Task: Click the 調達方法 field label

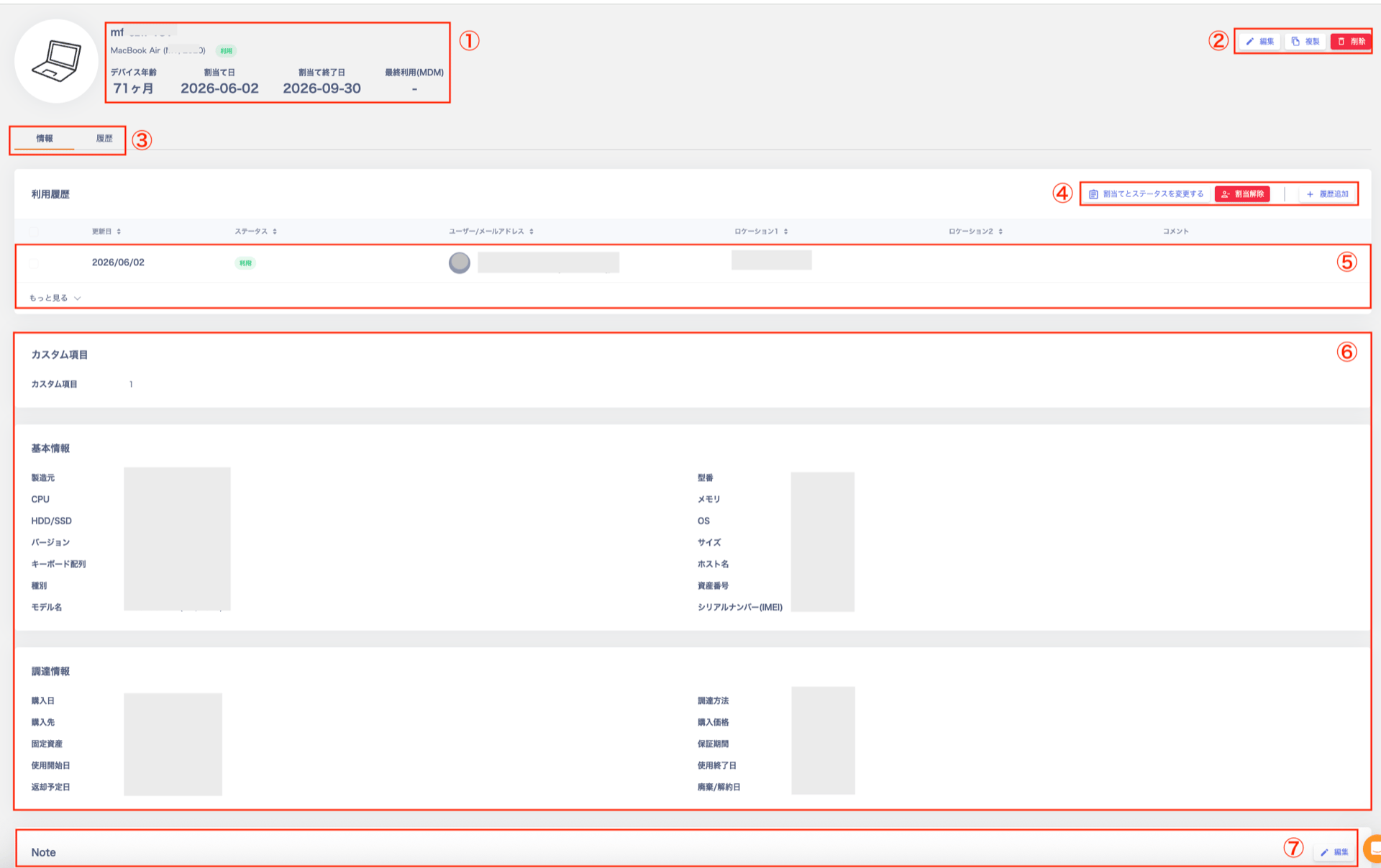Action: (713, 700)
